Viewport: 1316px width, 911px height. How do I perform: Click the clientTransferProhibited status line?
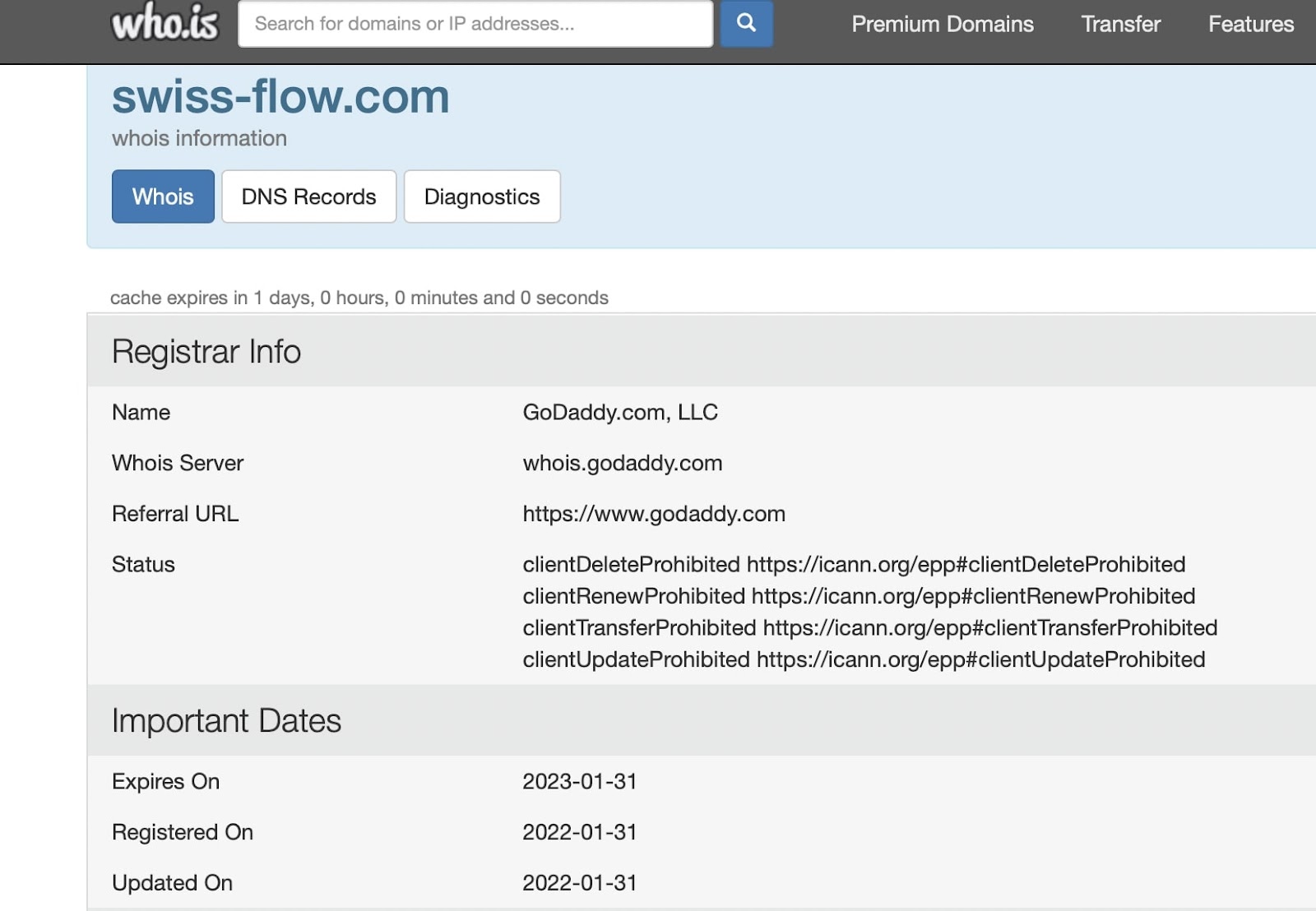(x=870, y=627)
